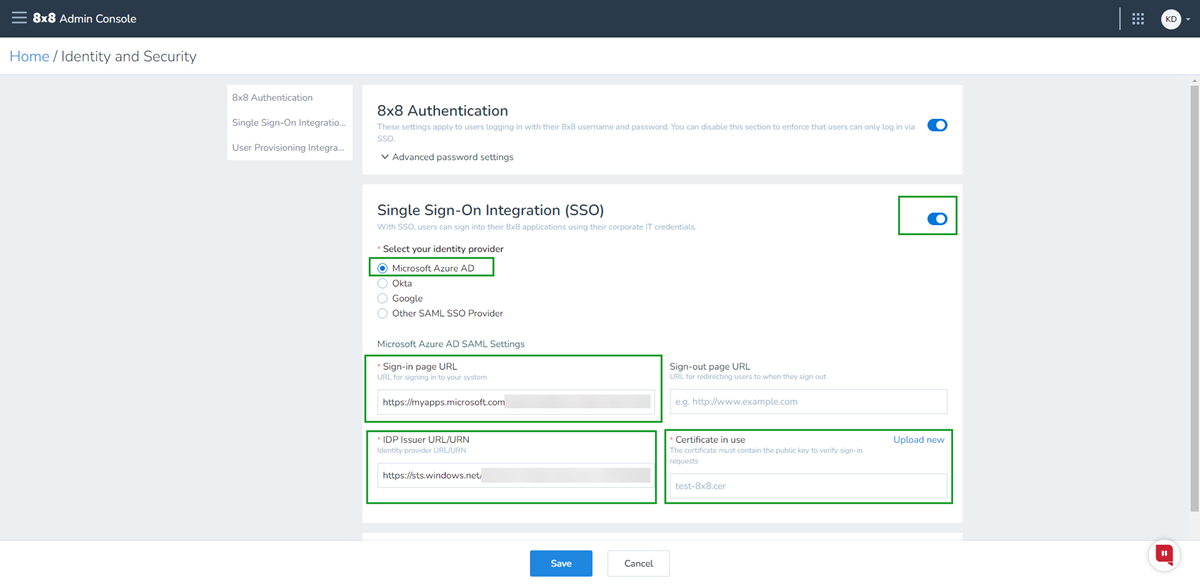Open the hamburger navigation menu
Viewport: 1200px width, 586px height.
coord(18,17)
